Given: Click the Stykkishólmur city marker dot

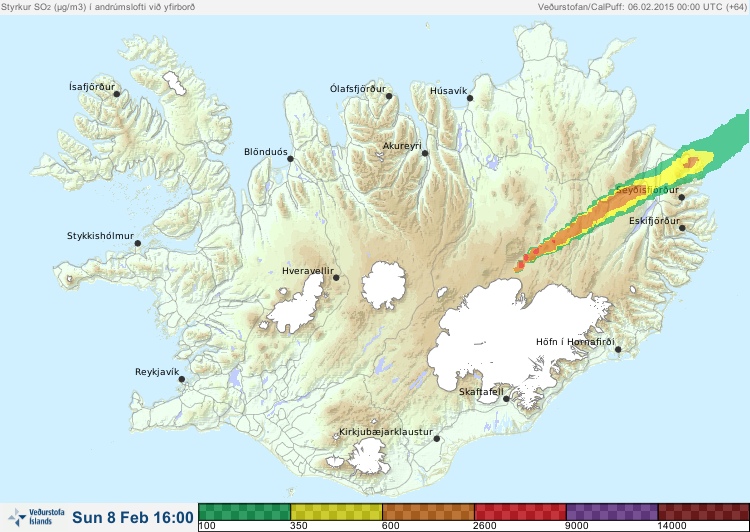Looking at the screenshot, I should [x=138, y=244].
